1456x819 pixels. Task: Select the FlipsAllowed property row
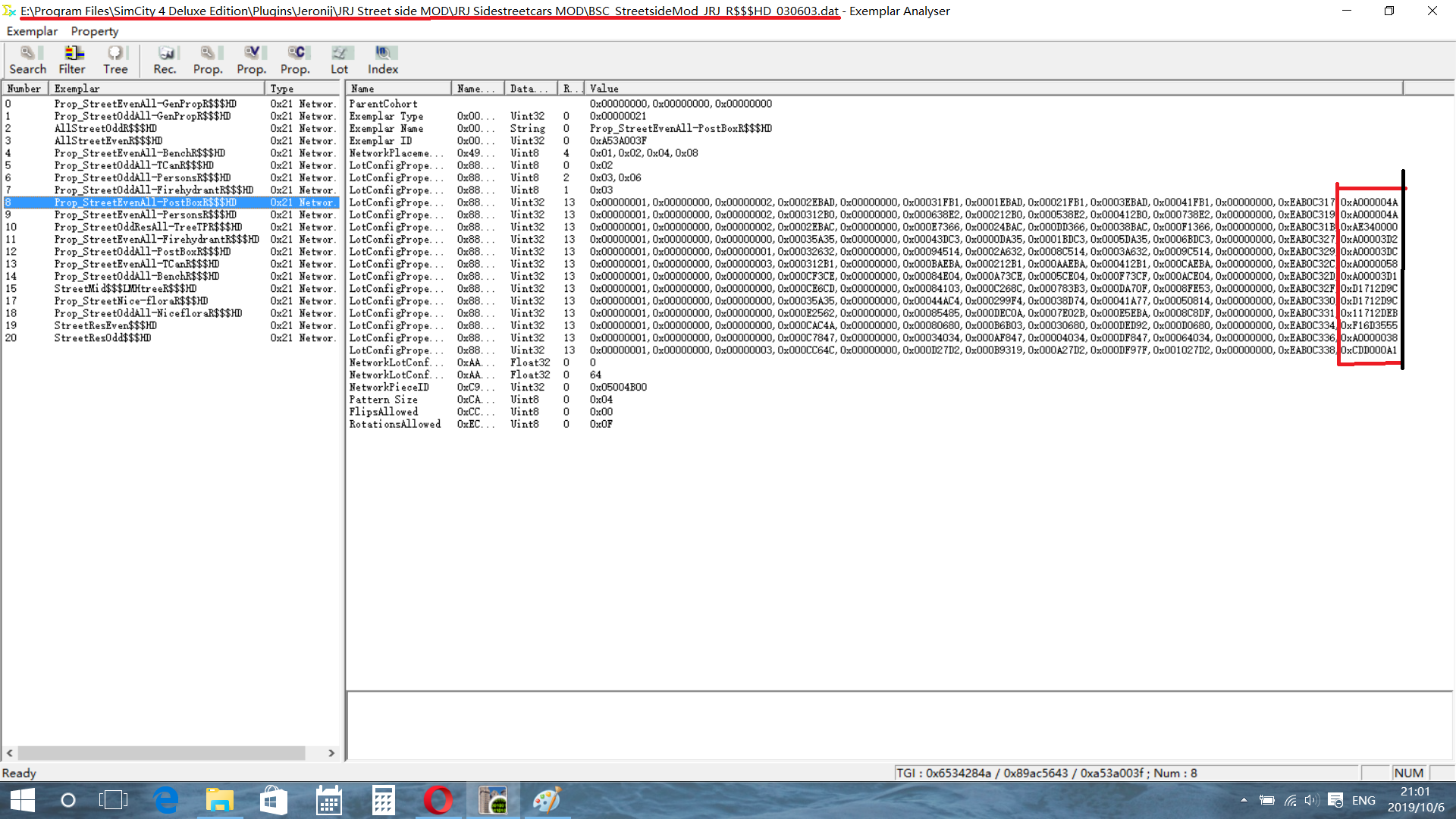pos(874,412)
